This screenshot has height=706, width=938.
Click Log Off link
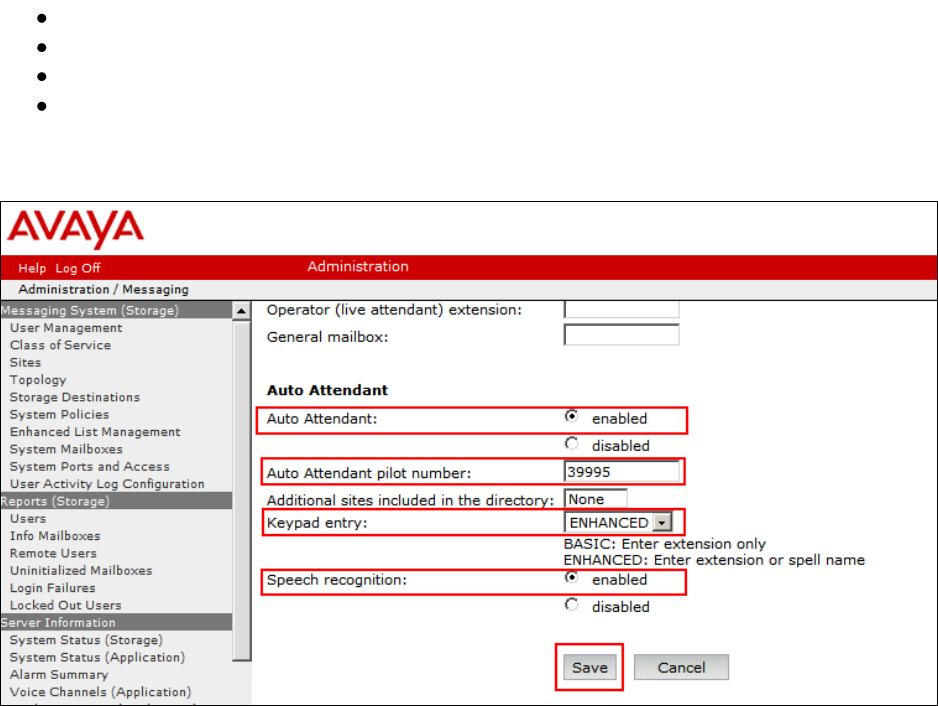[78, 268]
